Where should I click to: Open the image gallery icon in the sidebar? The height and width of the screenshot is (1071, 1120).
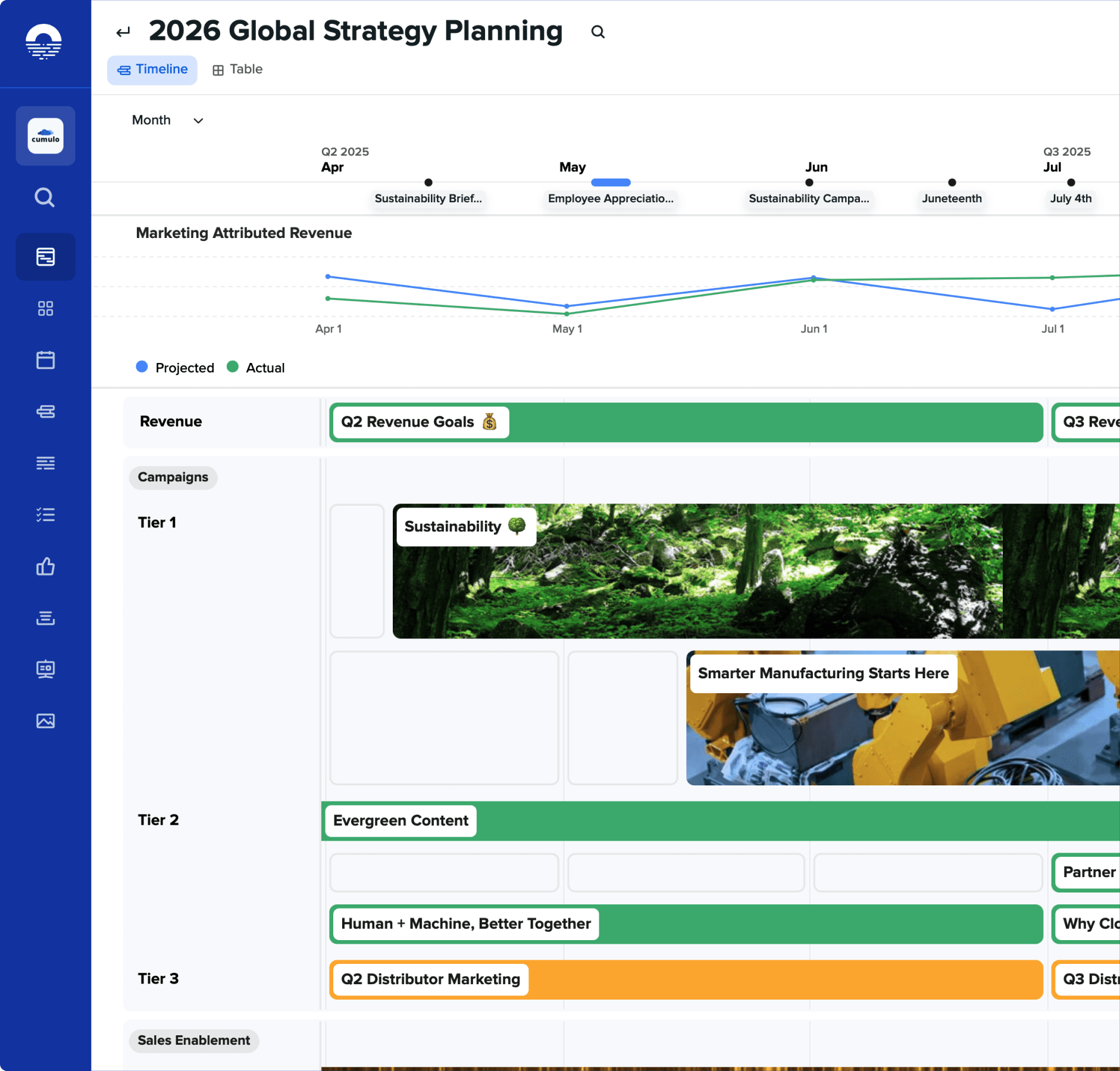45,721
